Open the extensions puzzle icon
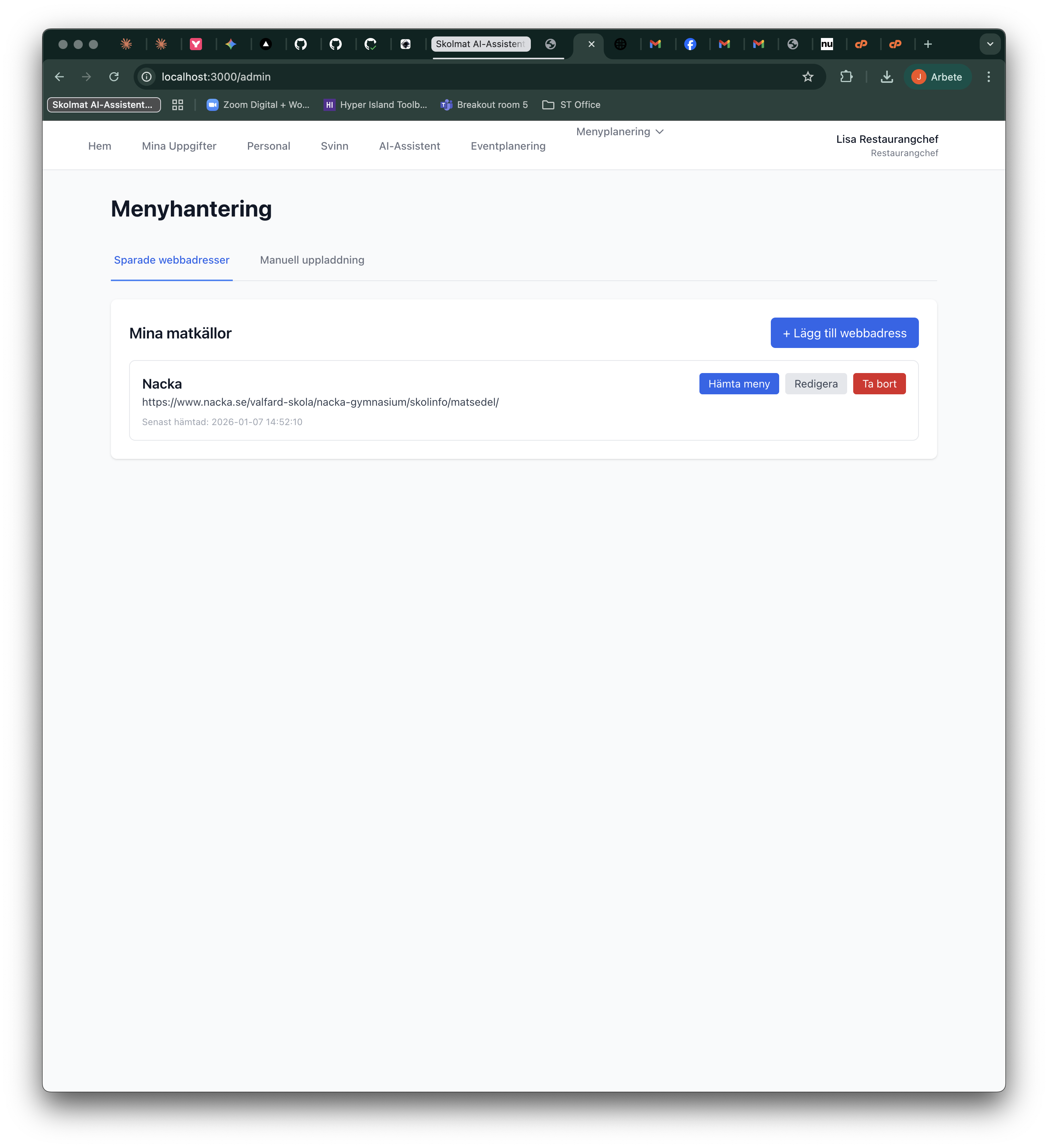The image size is (1048, 1148). point(846,77)
